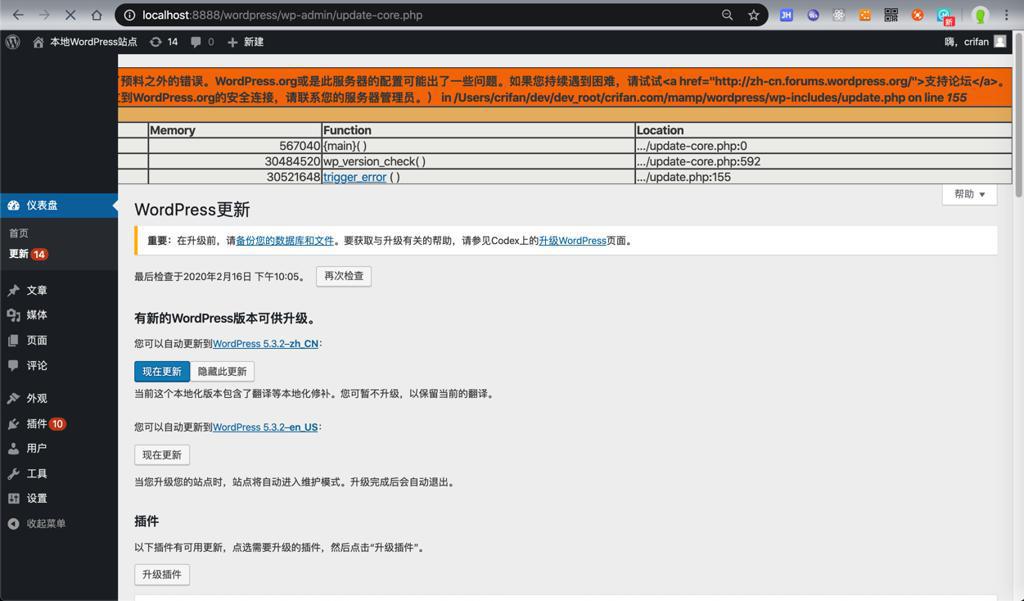Open the JH browser extension
Viewport: 1024px width, 601px height.
pos(786,15)
